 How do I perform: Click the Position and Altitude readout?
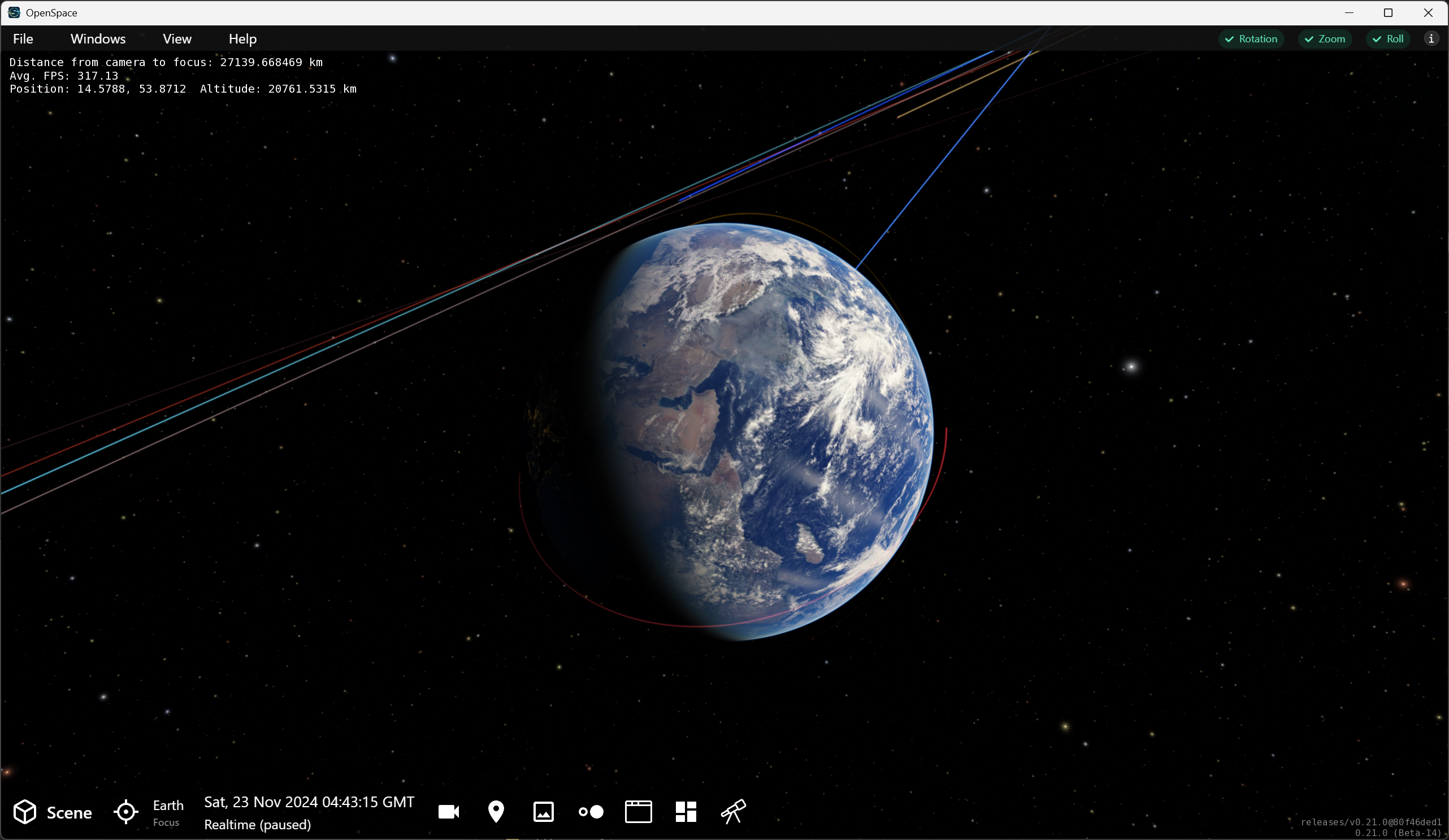click(x=183, y=89)
